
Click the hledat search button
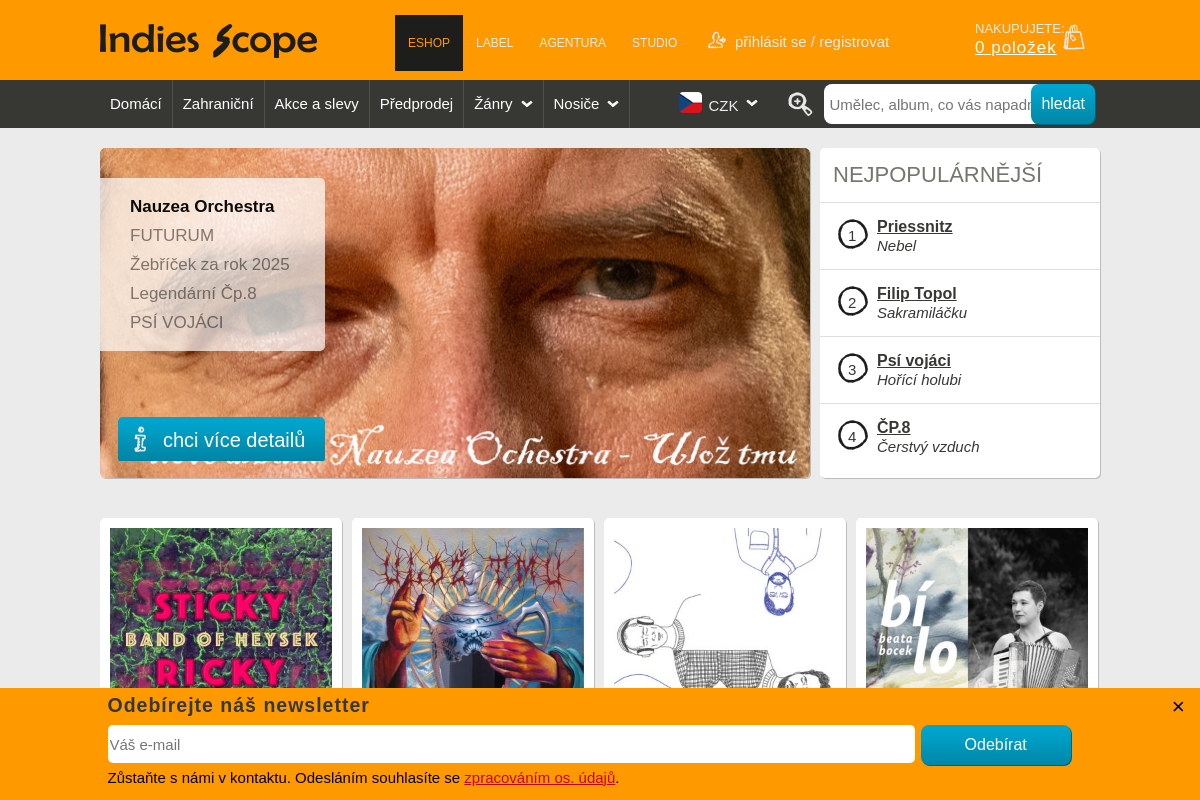pyautogui.click(x=1063, y=104)
